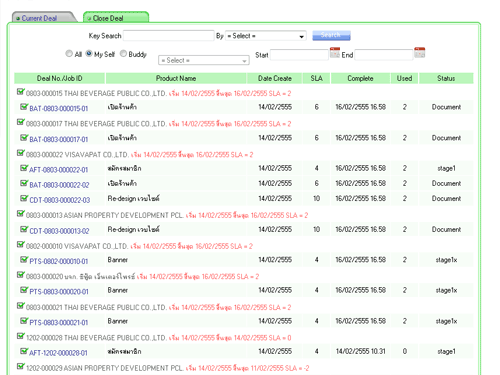The image size is (500, 375).
Task: Click check icon beside deal 0803-000020
Action: (21, 275)
